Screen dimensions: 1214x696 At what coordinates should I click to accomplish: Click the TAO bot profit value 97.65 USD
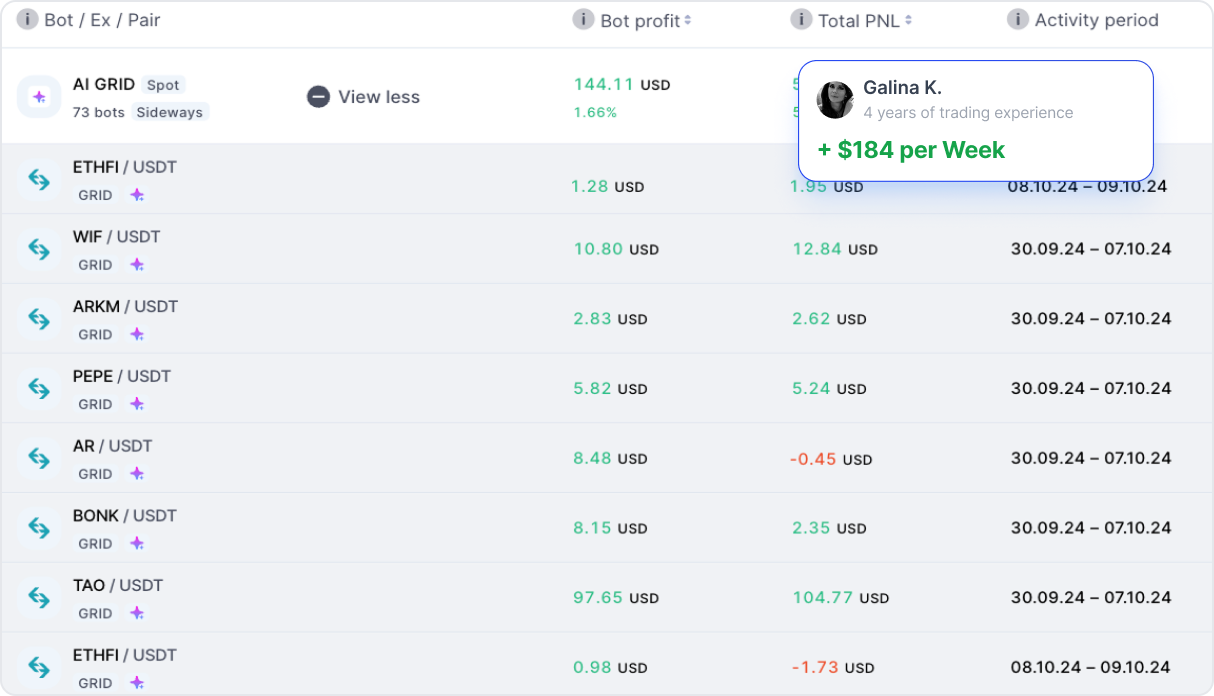click(616, 598)
